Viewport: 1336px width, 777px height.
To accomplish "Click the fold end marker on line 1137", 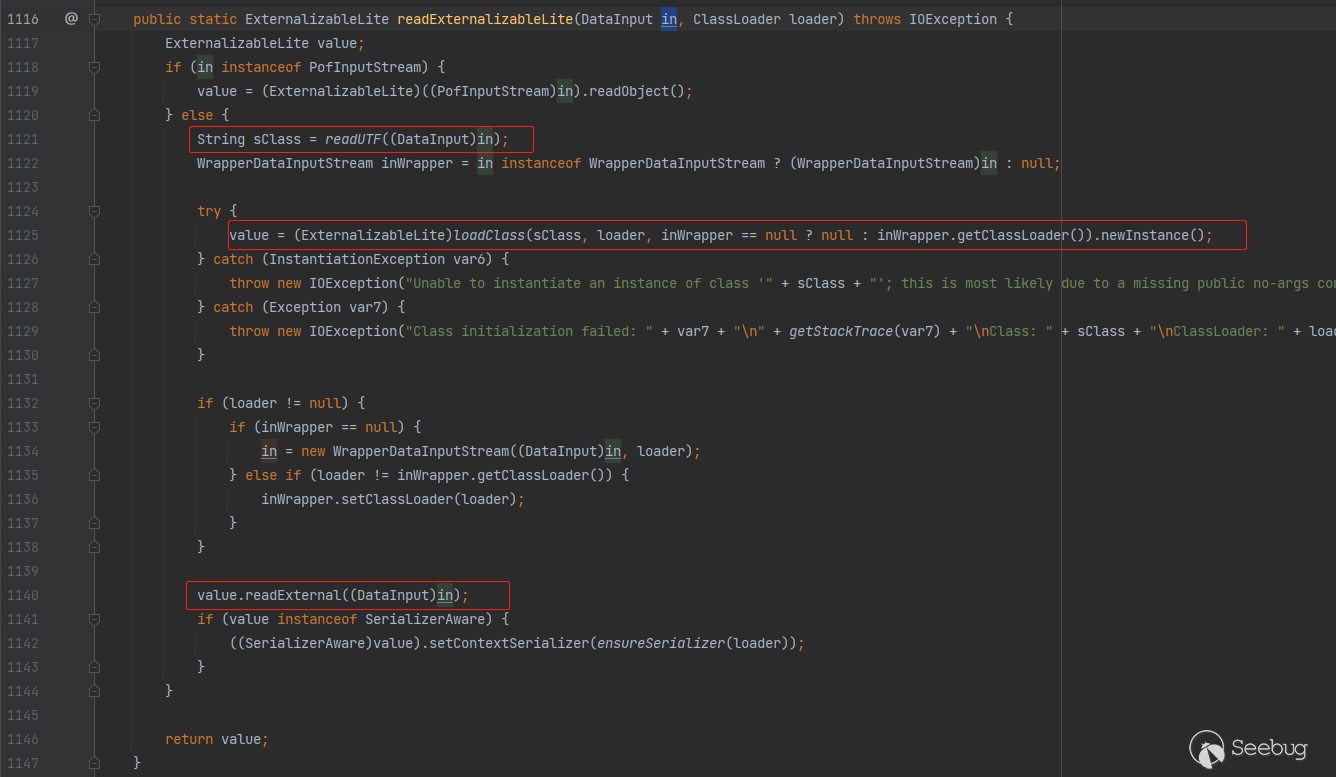I will click(94, 523).
